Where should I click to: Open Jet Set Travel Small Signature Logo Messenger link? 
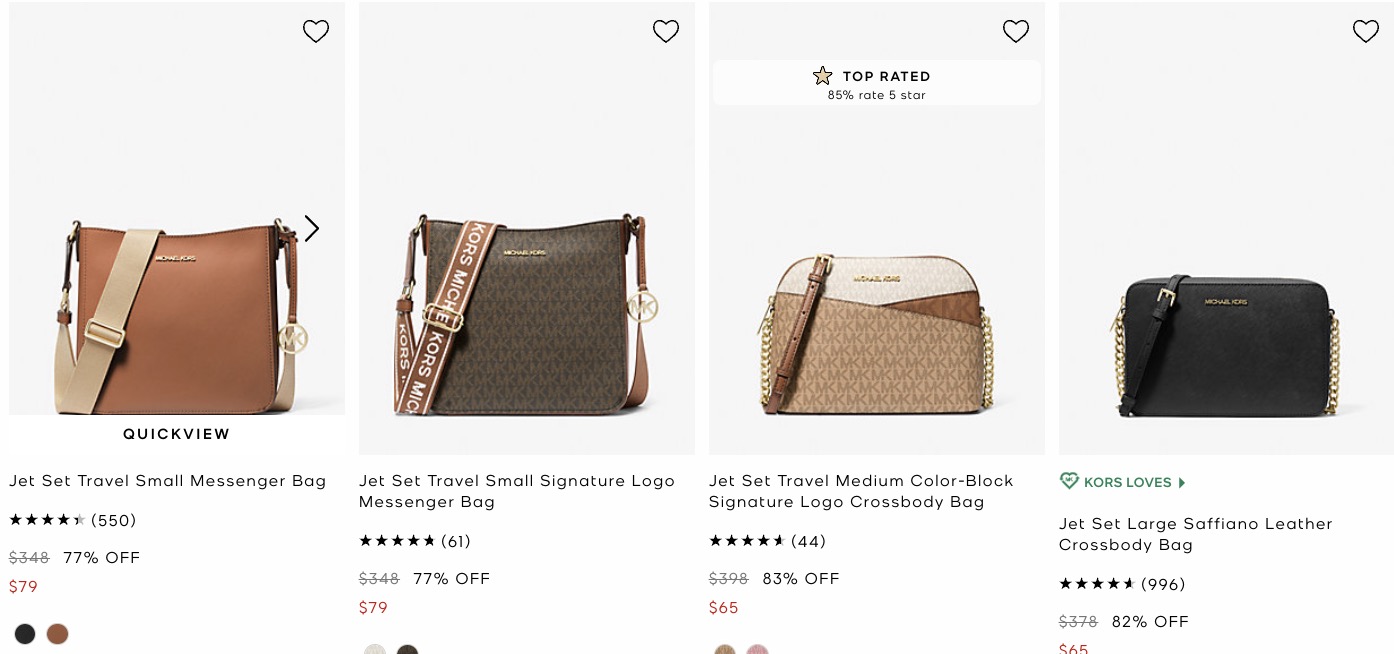click(516, 491)
